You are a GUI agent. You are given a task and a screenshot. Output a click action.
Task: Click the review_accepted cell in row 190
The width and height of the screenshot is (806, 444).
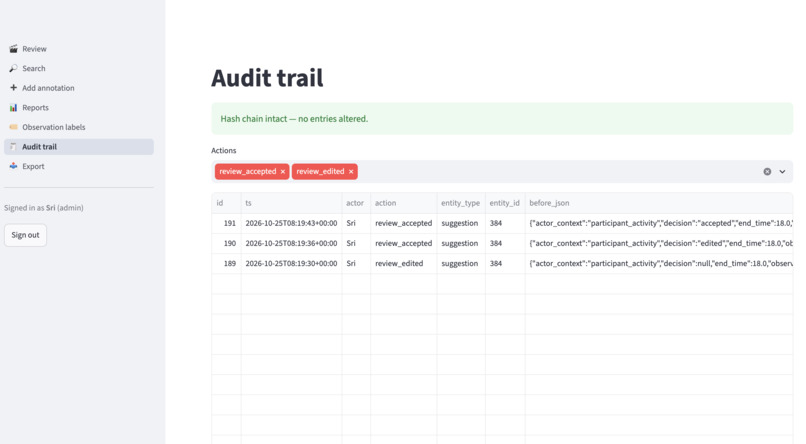[x=404, y=243]
